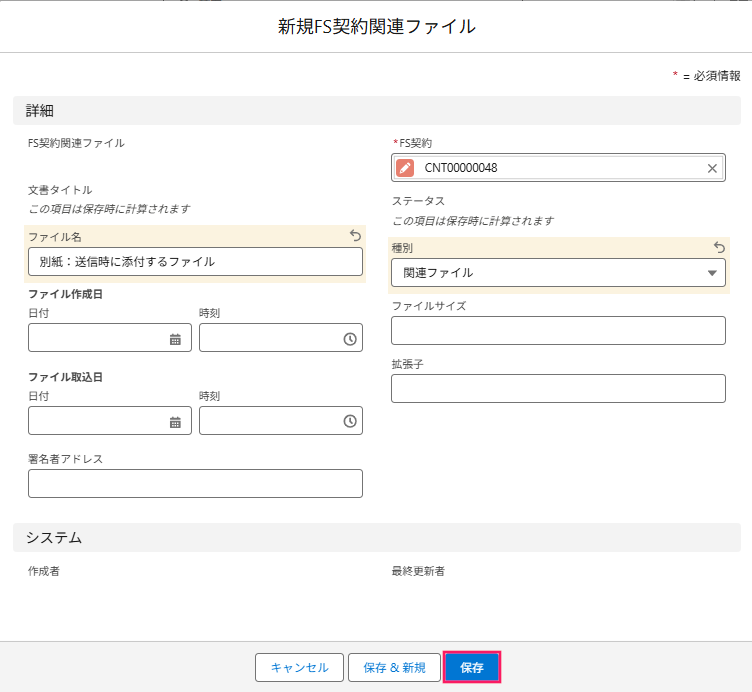The width and height of the screenshot is (752, 692).
Task: Click the ファイル作成日 time field
Action: [281, 338]
